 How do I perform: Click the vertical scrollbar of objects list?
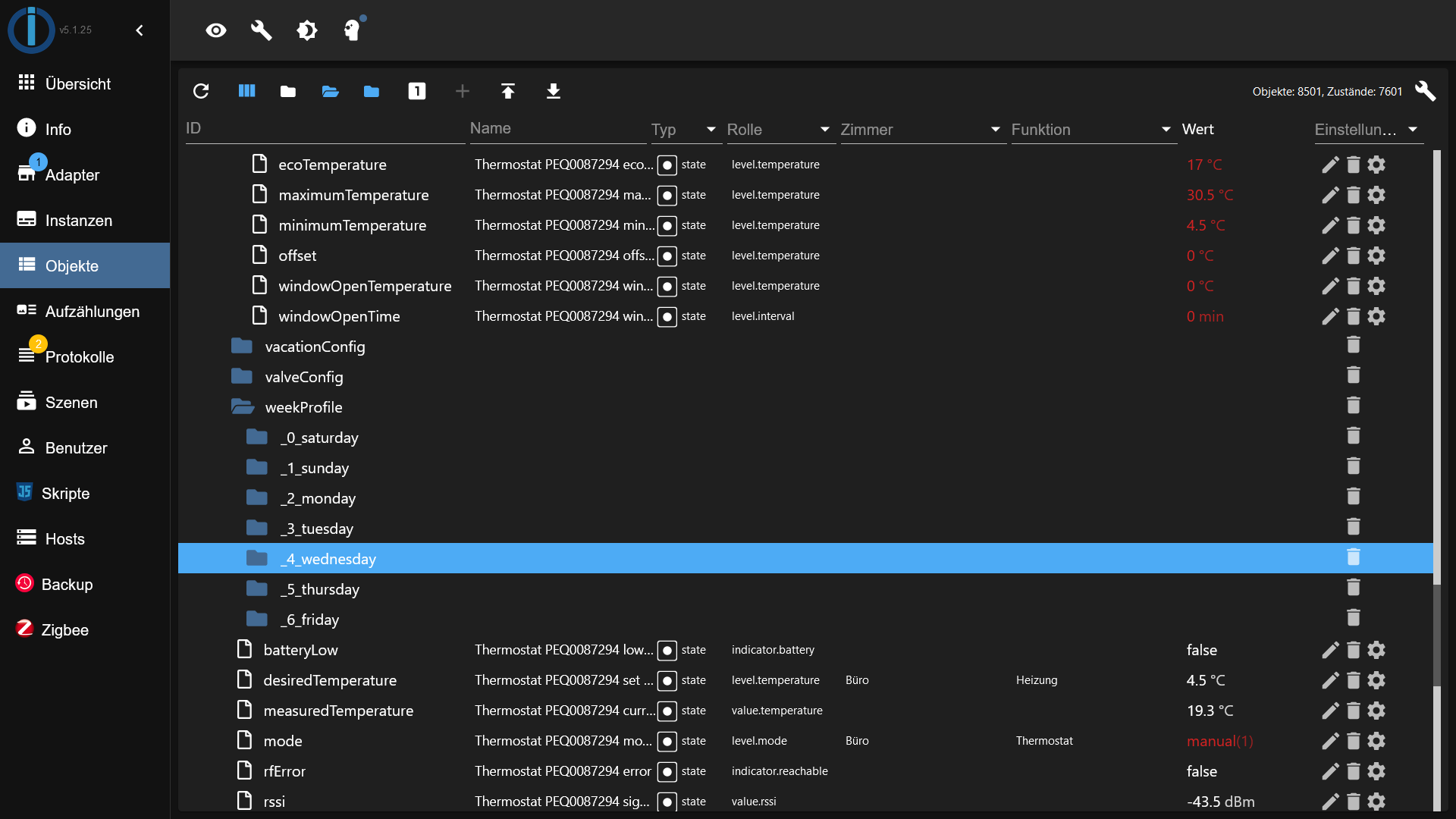click(x=1436, y=637)
